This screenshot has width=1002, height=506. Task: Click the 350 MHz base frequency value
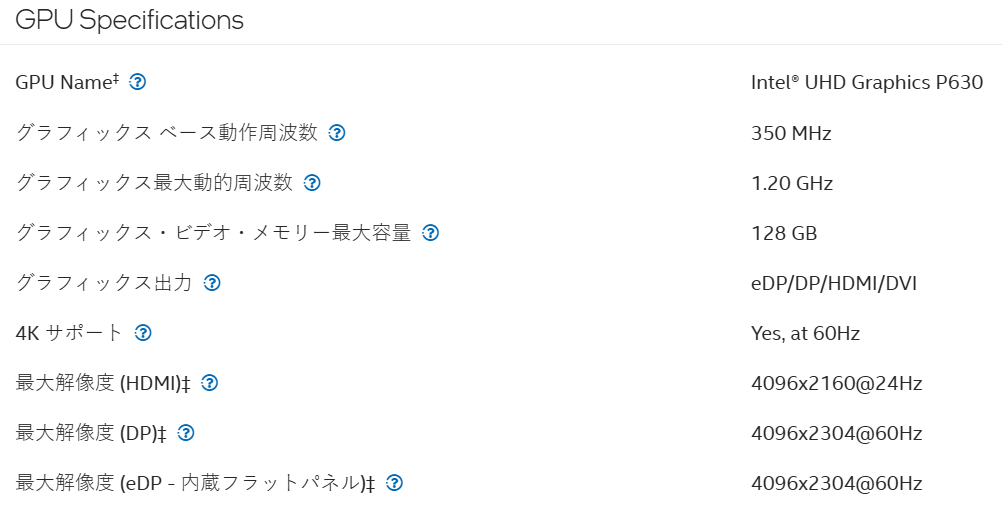coord(791,133)
